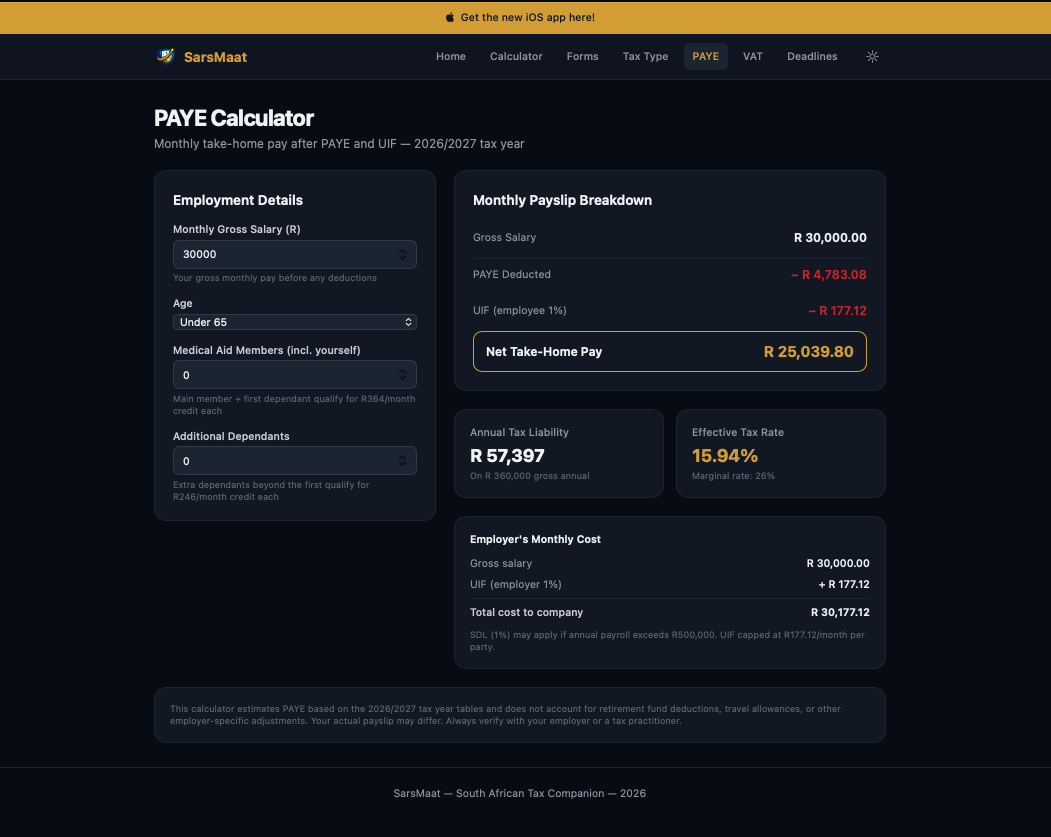
Task: Click the PAYE Deducted value R 4,783.08
Action: point(828,275)
